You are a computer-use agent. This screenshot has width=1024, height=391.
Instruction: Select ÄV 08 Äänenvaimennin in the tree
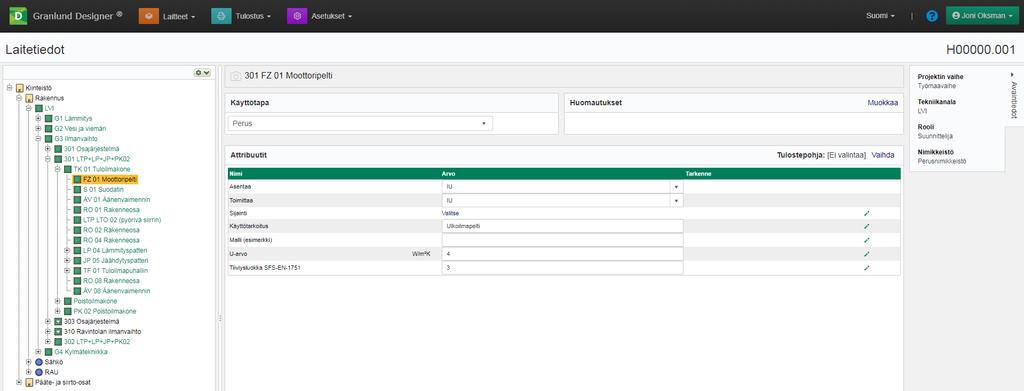click(117, 290)
